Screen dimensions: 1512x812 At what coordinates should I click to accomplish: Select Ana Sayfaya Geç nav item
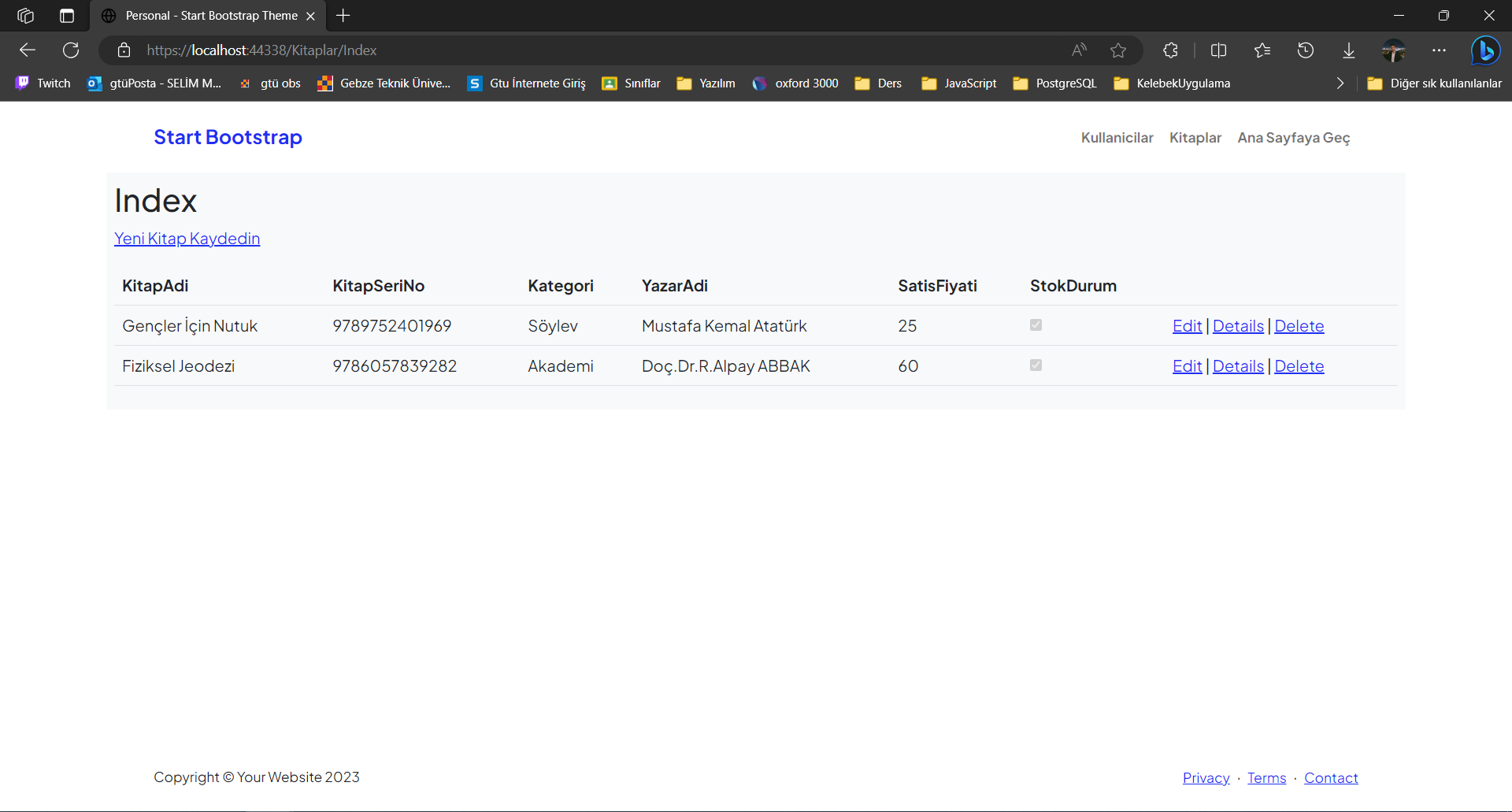pos(1294,138)
